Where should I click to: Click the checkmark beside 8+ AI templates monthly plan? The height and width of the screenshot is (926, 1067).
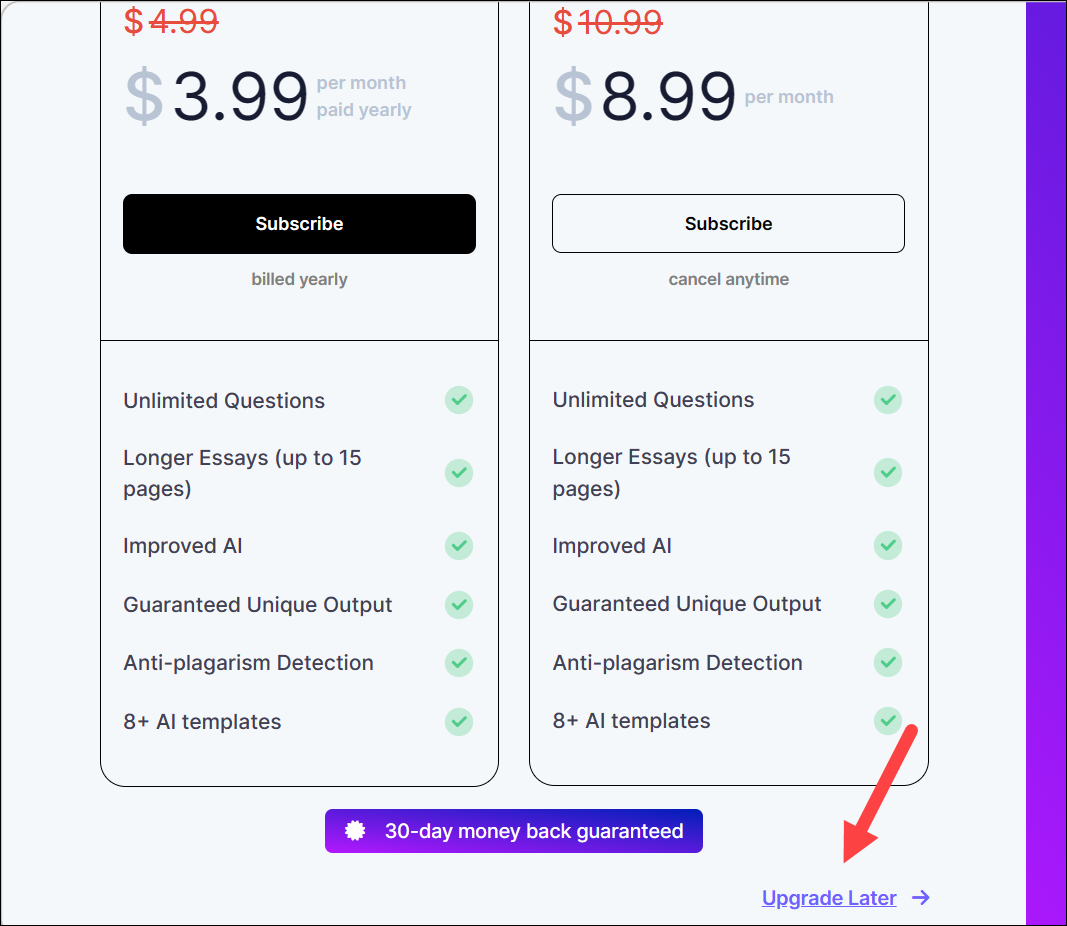[x=888, y=720]
